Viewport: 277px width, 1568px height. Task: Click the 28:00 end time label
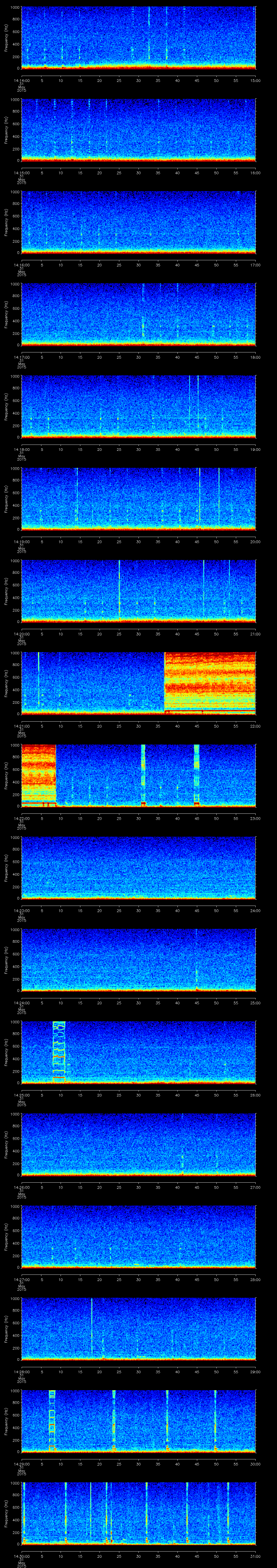256,1279
